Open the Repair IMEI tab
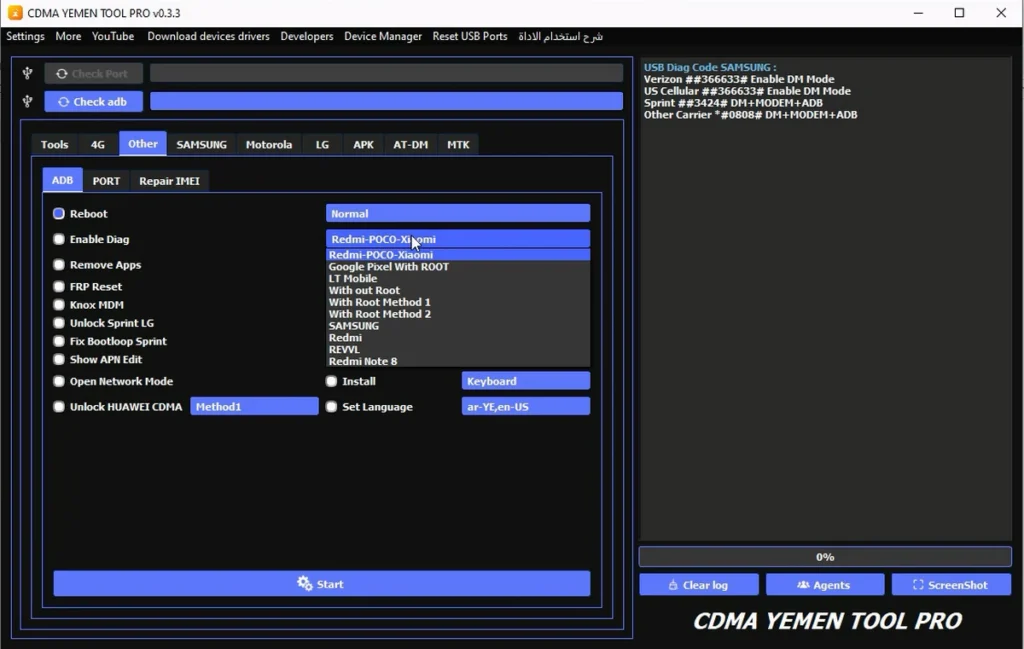1024x649 pixels. [x=169, y=181]
